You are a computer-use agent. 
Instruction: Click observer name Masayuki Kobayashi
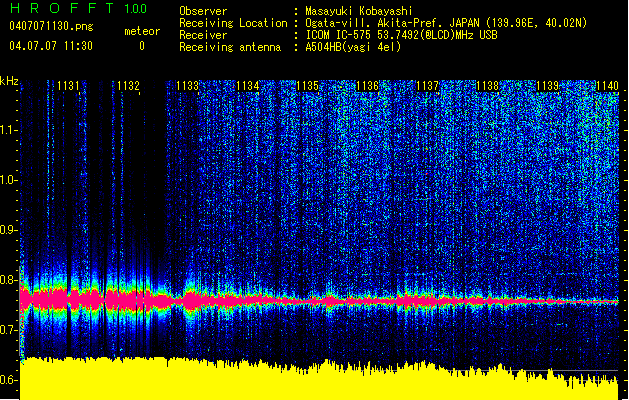[x=359, y=11]
